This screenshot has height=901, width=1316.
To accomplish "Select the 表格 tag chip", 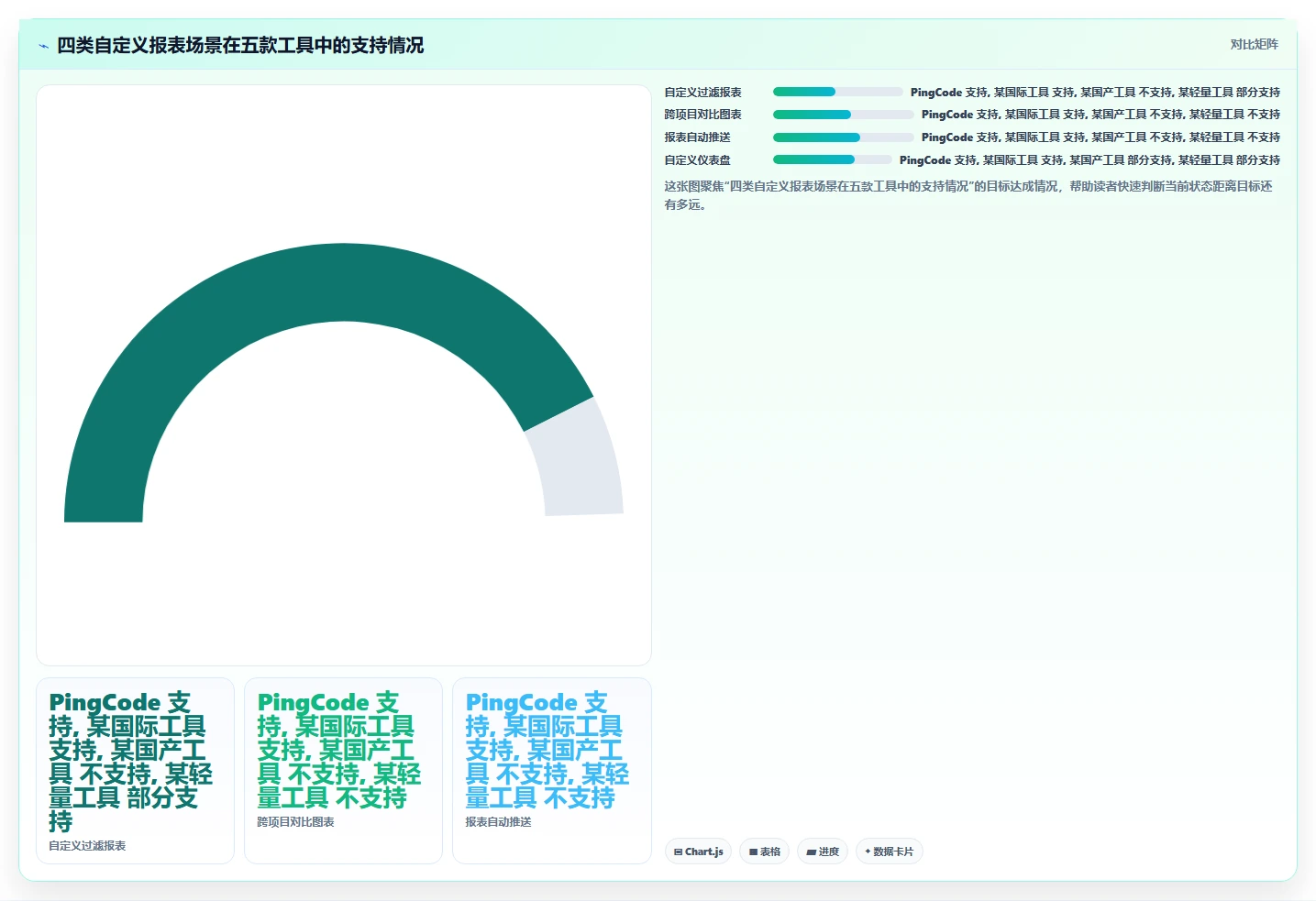I will pos(764,852).
